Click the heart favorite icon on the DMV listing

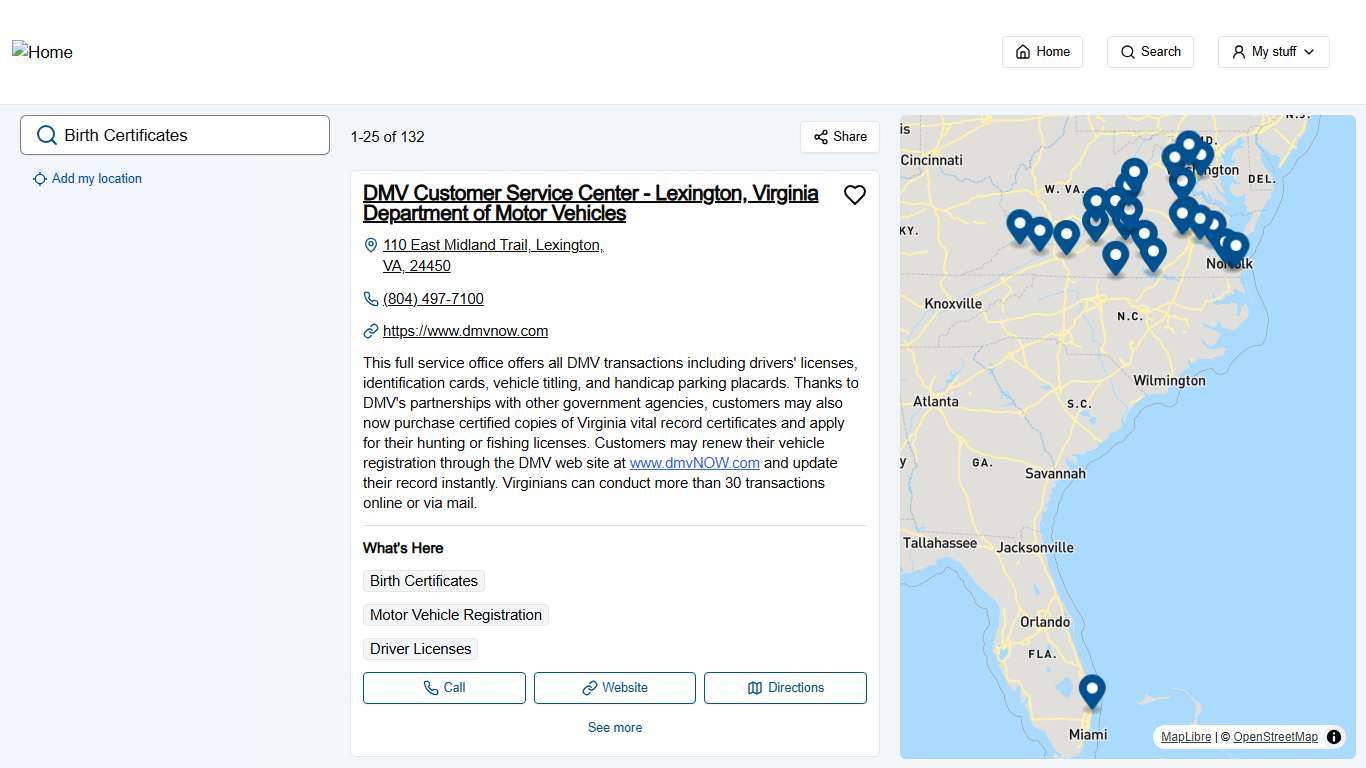pos(854,195)
